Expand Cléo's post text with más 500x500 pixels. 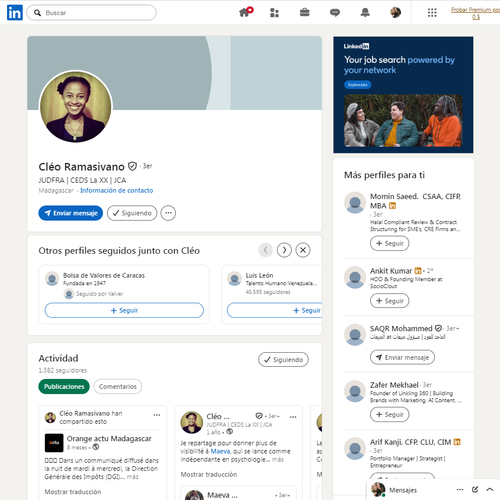click(x=278, y=460)
